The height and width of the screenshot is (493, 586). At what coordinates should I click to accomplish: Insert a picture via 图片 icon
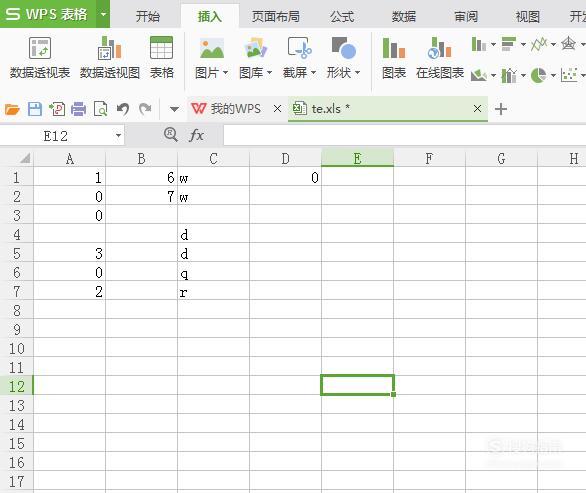pyautogui.click(x=212, y=49)
